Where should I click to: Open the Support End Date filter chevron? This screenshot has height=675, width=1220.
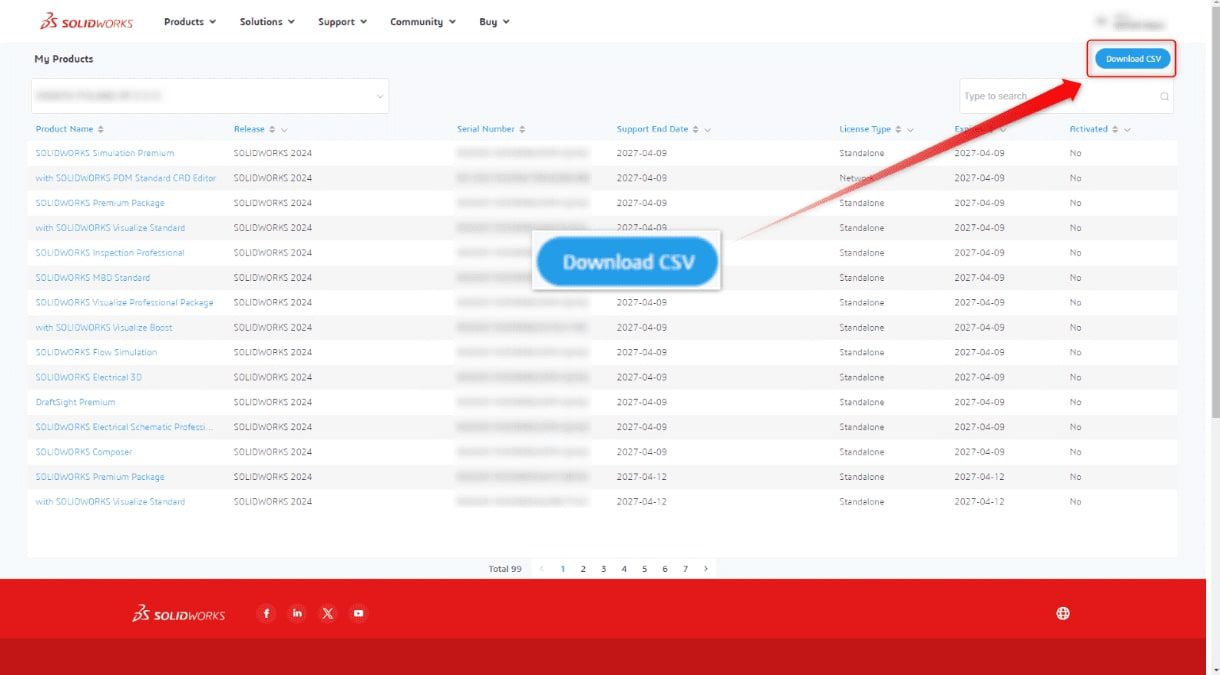click(x=708, y=130)
